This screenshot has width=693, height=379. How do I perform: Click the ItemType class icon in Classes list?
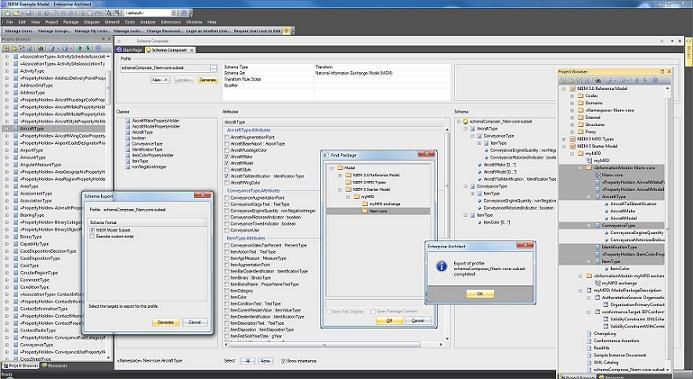point(128,161)
